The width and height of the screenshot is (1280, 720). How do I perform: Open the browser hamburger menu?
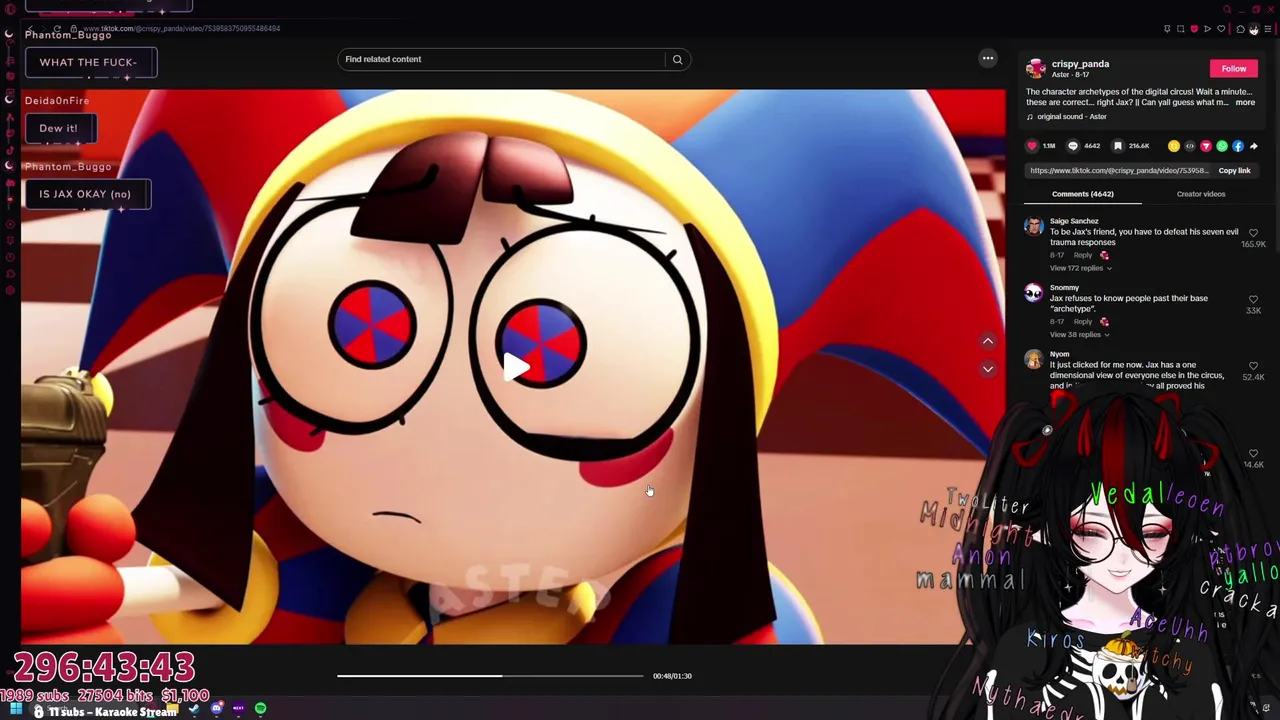click(x=1267, y=29)
